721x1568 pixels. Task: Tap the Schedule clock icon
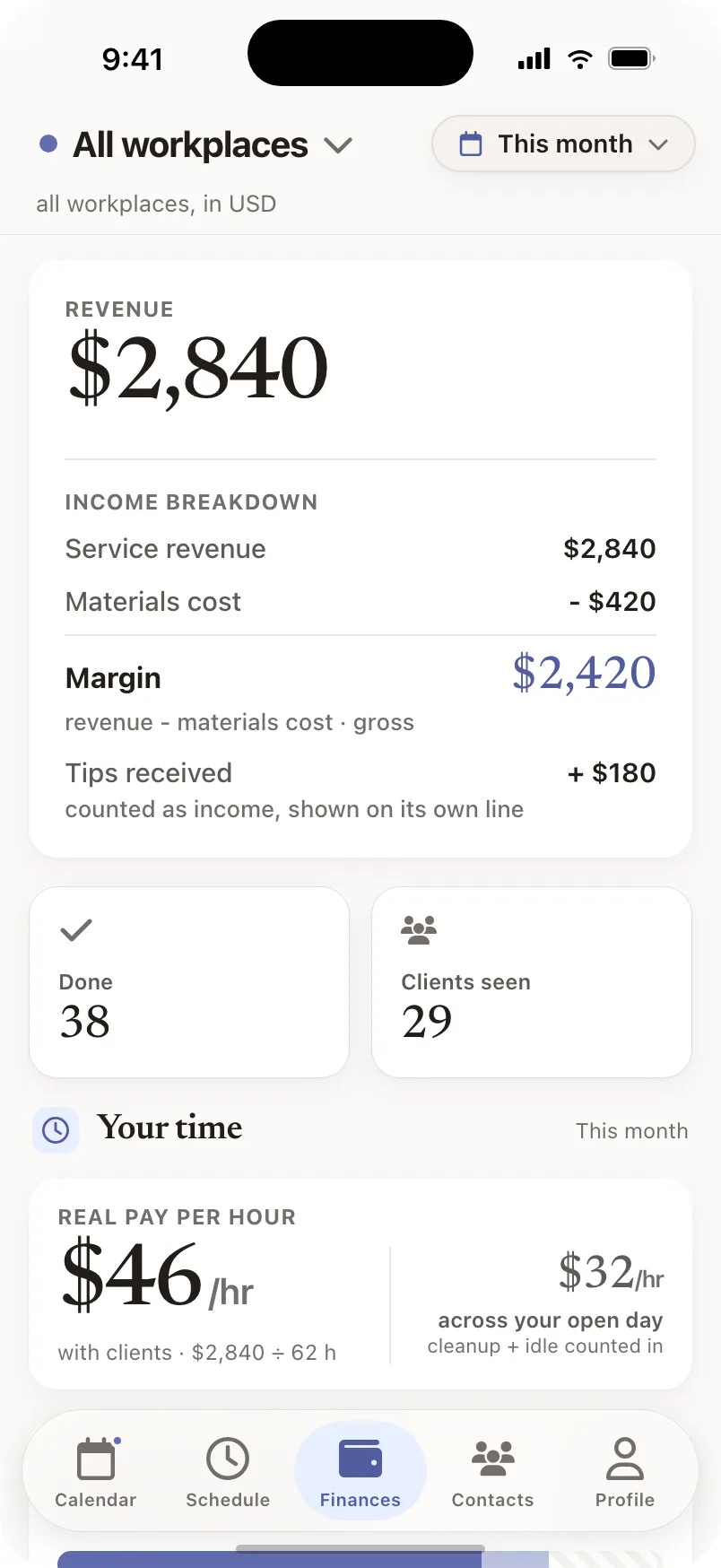tap(228, 1459)
